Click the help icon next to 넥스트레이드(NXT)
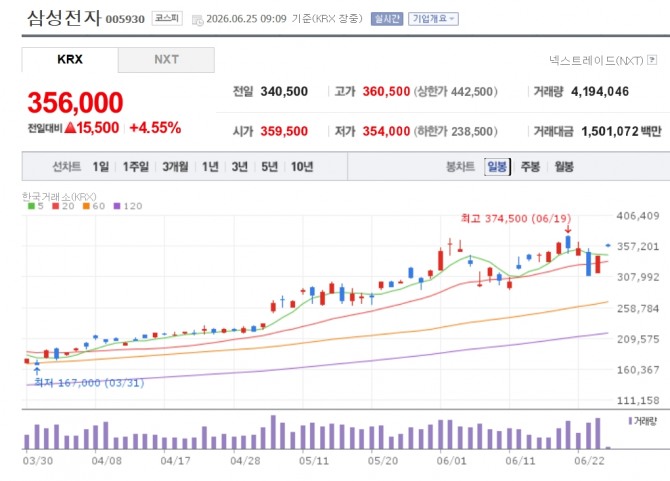This screenshot has height=481, width=670. click(x=652, y=60)
